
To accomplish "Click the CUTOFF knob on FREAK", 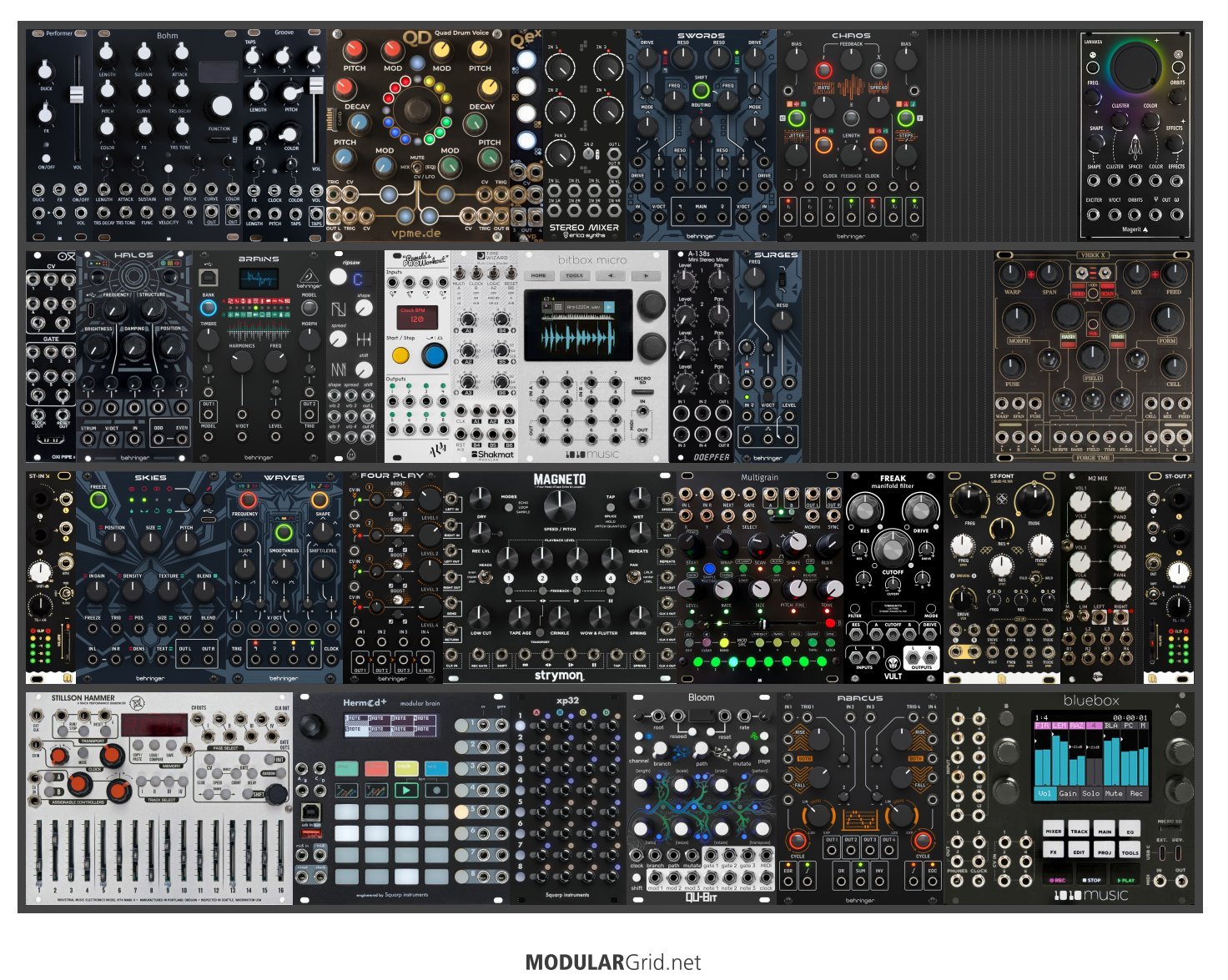I will coord(893,549).
